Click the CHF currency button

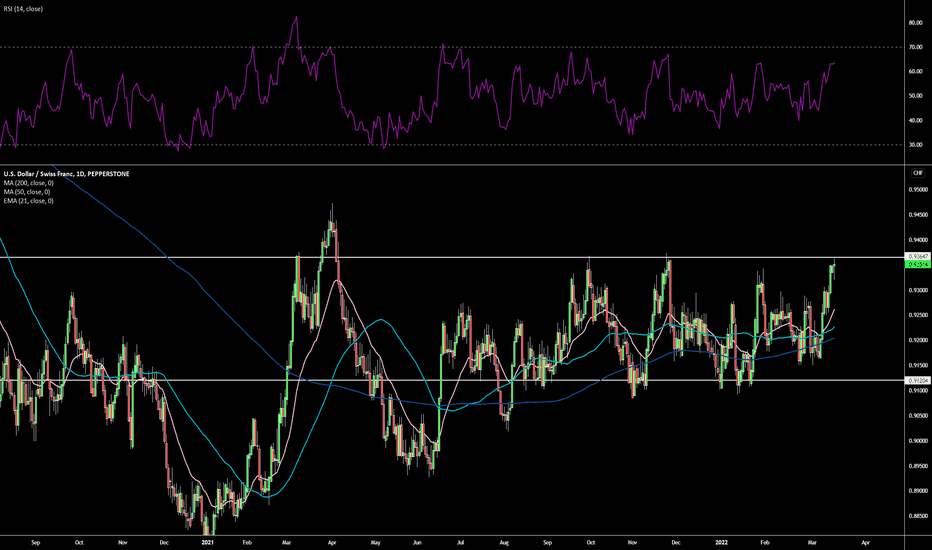918,173
